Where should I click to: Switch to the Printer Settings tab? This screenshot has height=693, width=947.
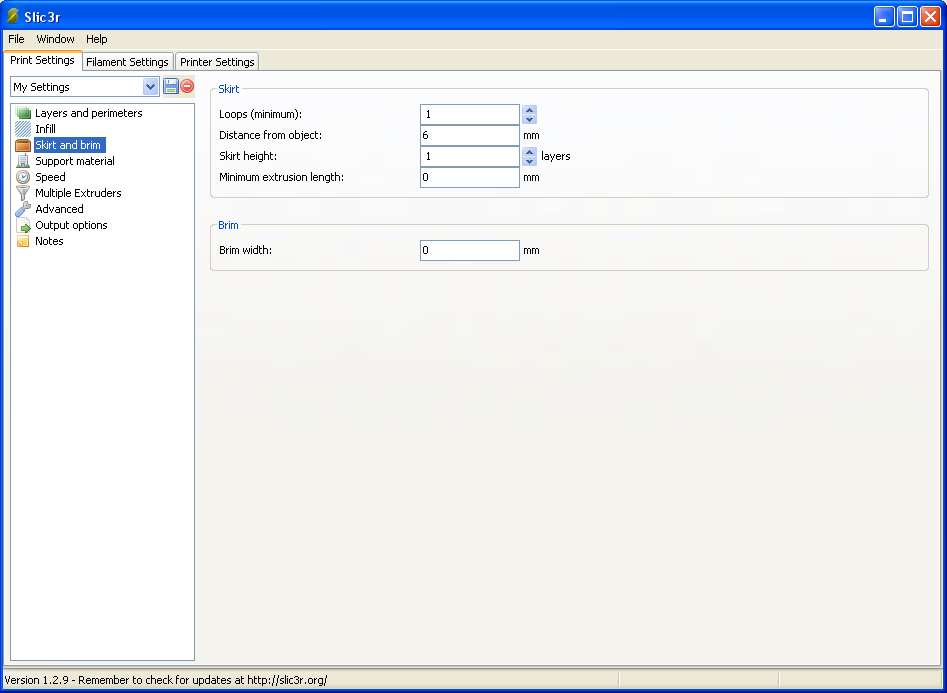point(217,62)
